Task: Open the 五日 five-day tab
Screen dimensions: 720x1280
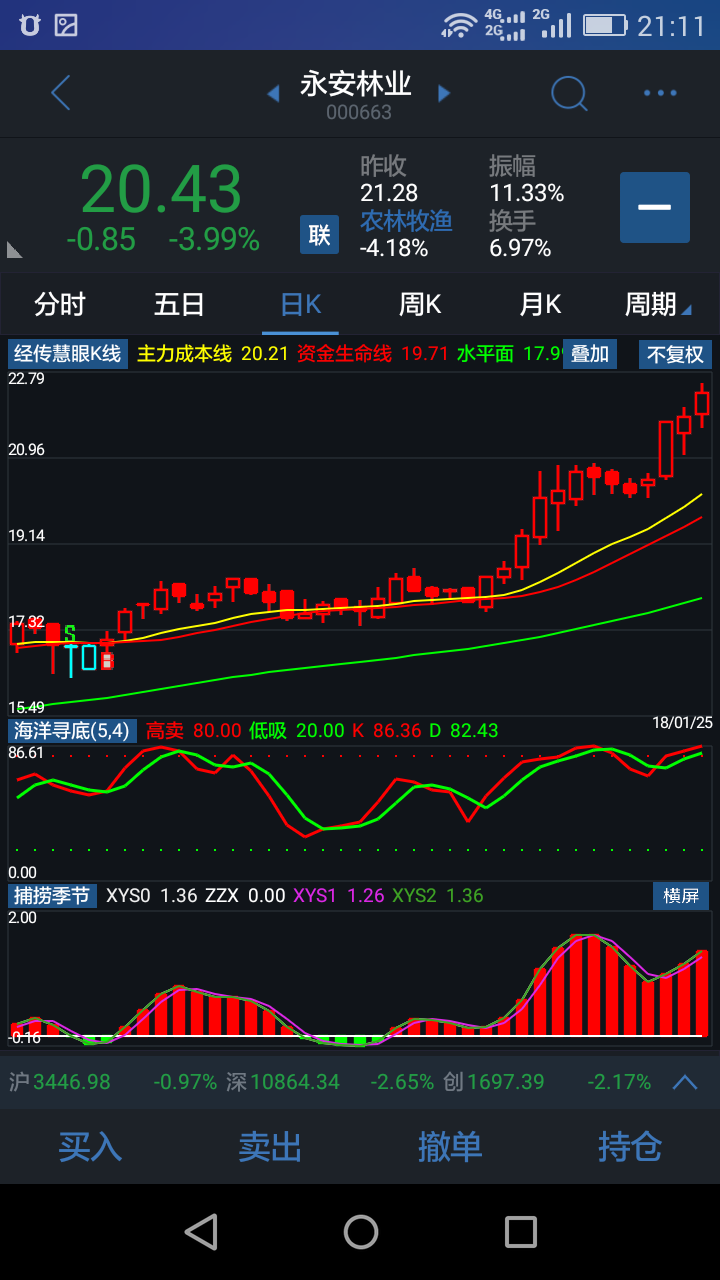Action: (x=180, y=304)
